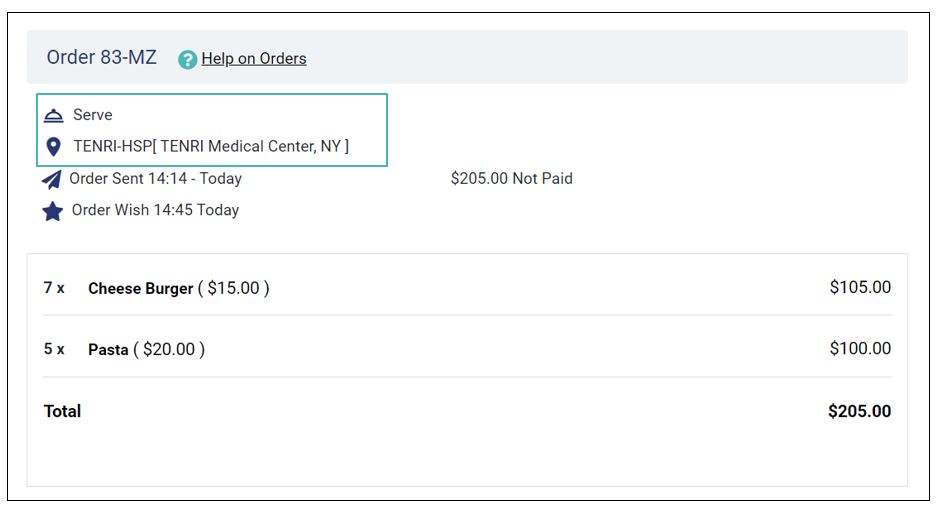Click the $100.00 Pasta line amount
The height and width of the screenshot is (512, 938).
[860, 348]
